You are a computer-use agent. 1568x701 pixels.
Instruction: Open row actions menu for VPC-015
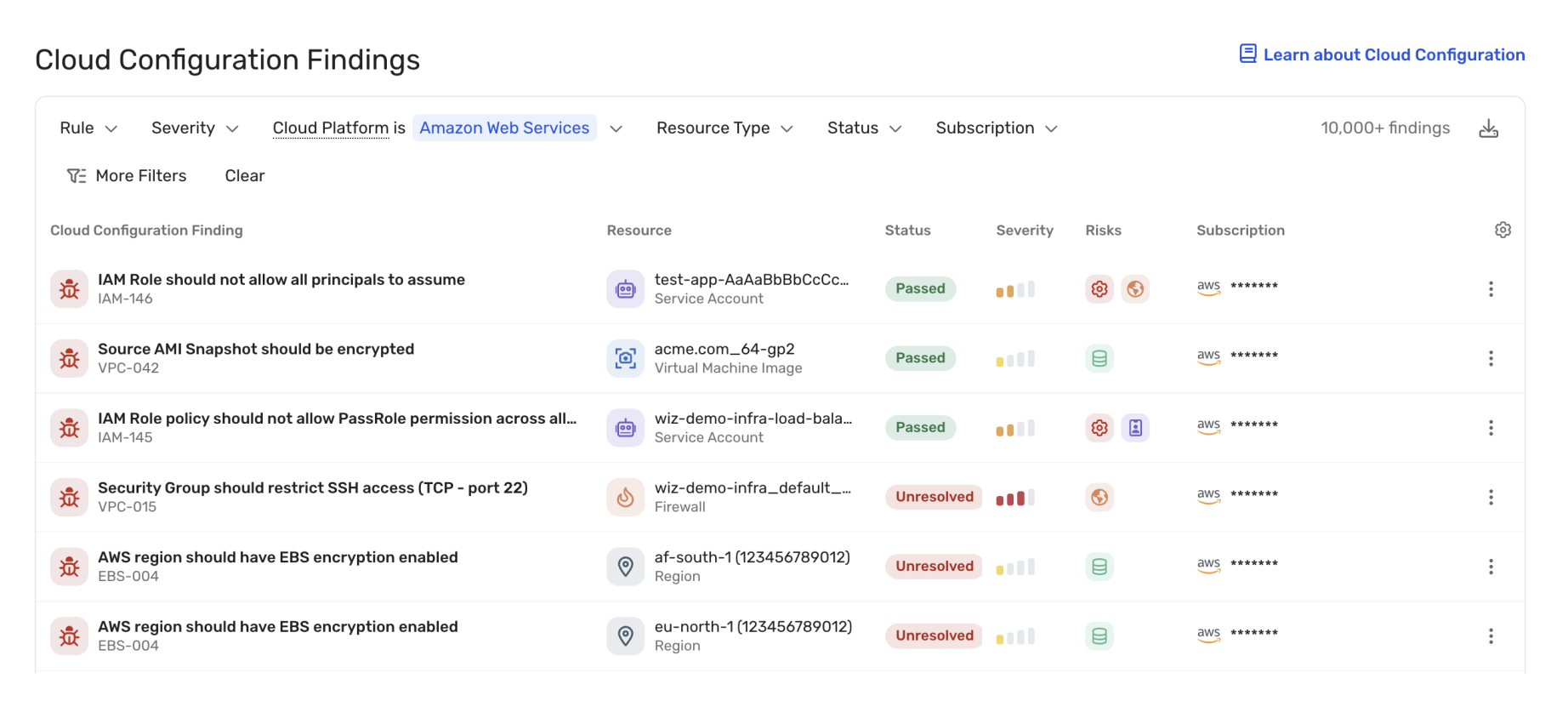pyautogui.click(x=1491, y=497)
